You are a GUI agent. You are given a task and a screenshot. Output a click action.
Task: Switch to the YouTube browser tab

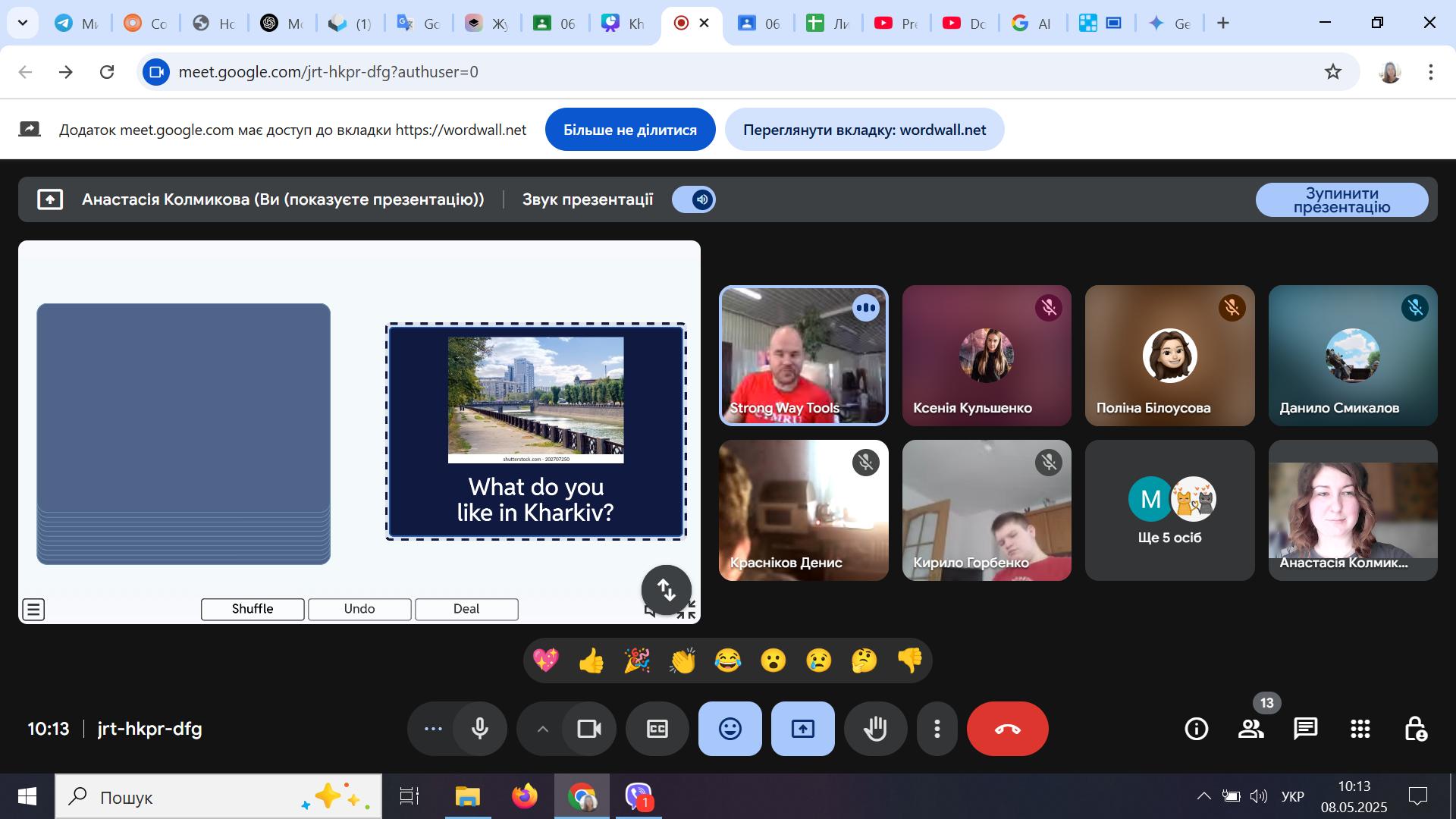click(x=896, y=24)
